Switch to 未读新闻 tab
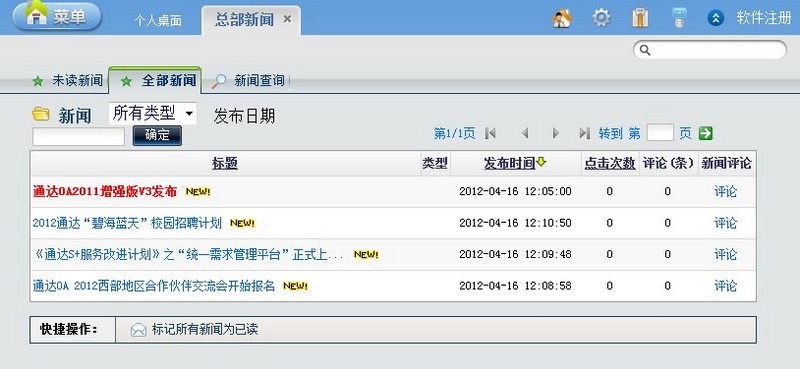This screenshot has width=800, height=369. [x=68, y=81]
